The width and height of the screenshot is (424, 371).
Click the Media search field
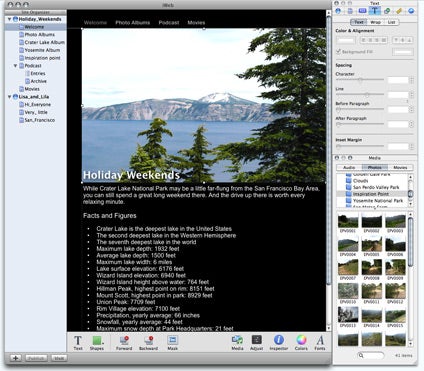[370, 355]
